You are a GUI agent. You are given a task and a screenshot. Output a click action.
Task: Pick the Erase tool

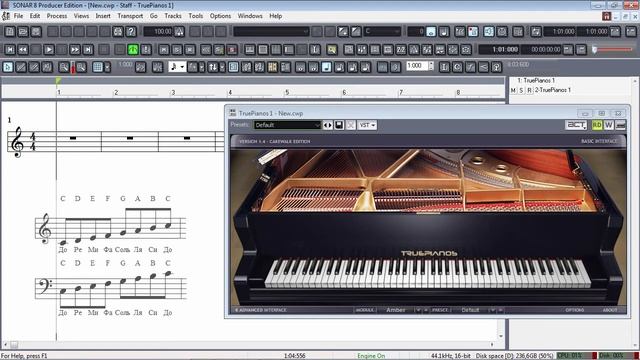click(x=34, y=67)
